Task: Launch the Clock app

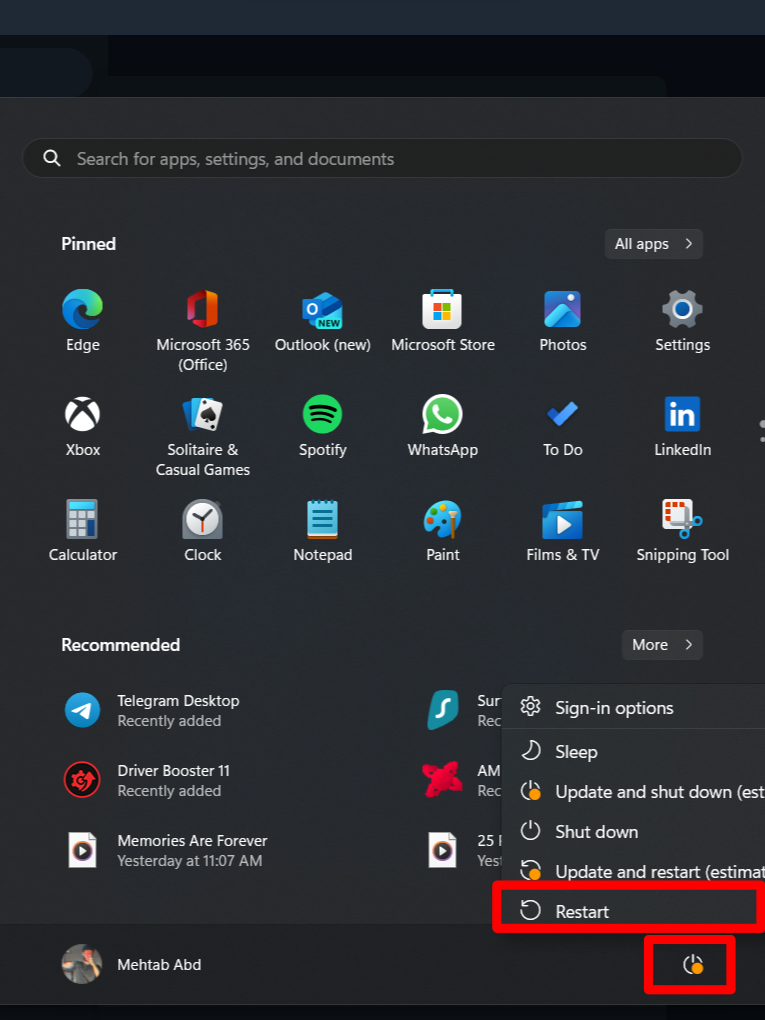Action: pos(203,531)
